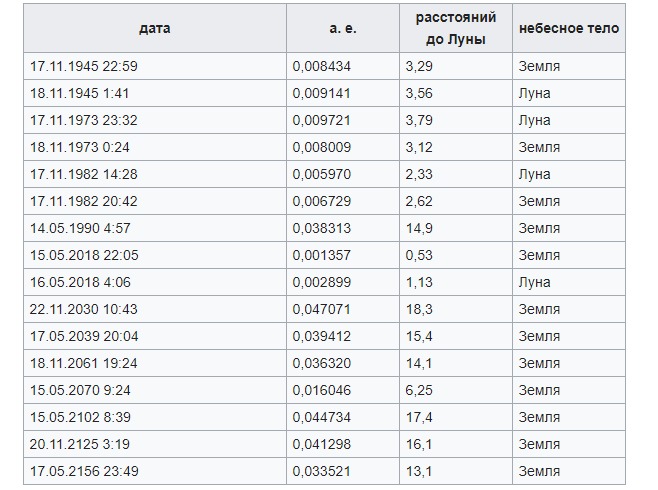
Task: Click the 'дата' column header
Action: coord(155,28)
